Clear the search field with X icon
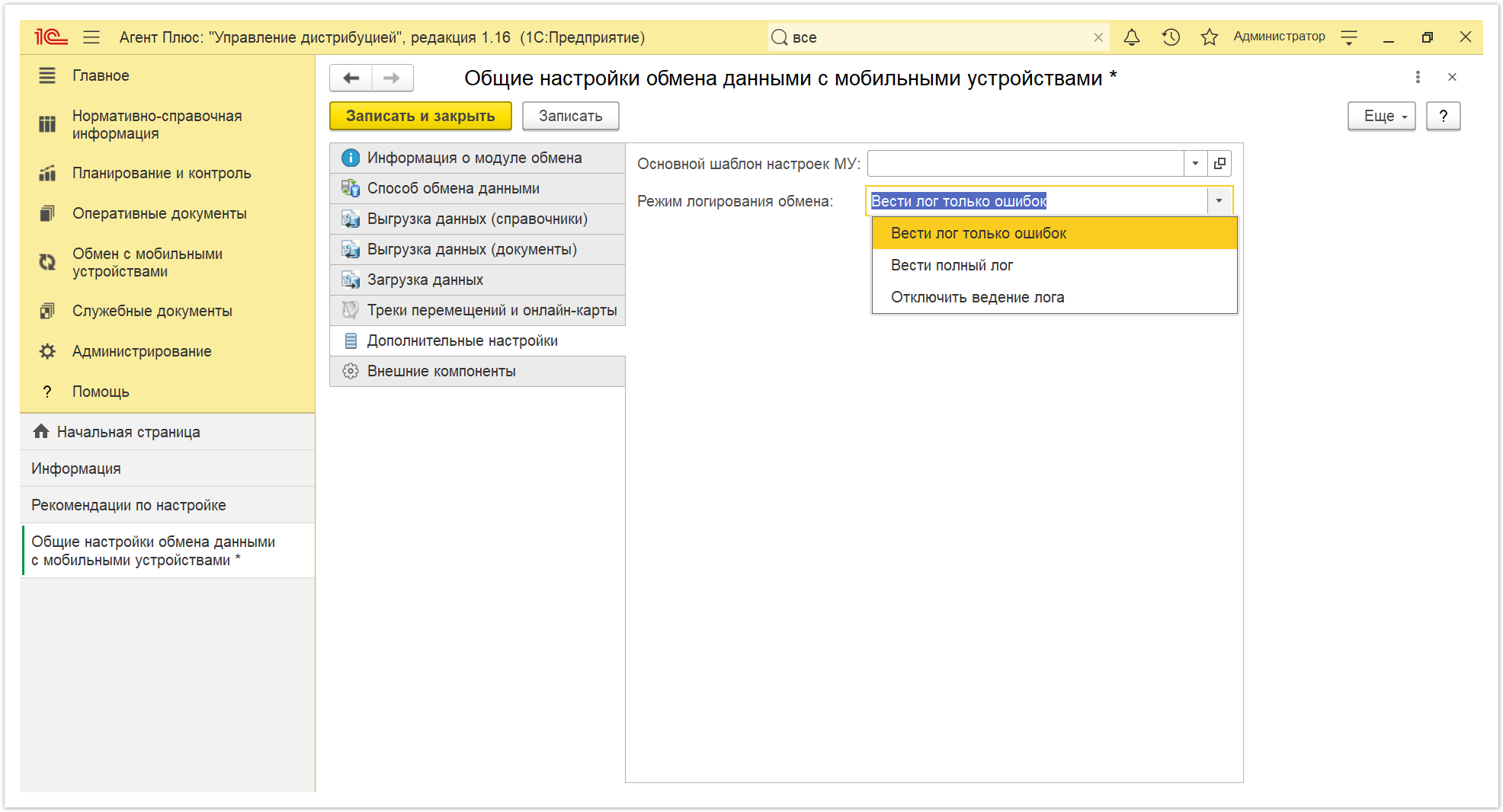The width and height of the screenshot is (1503, 812). pos(1098,37)
